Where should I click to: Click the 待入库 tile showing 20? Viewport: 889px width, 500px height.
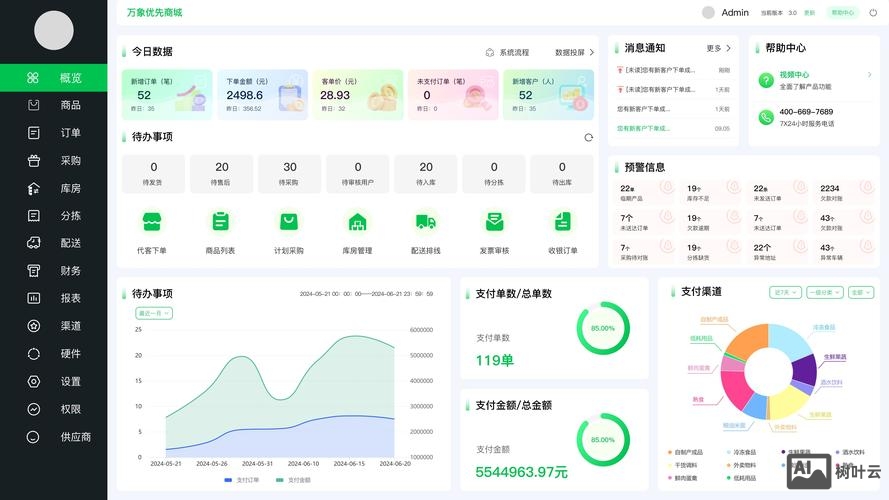[426, 174]
